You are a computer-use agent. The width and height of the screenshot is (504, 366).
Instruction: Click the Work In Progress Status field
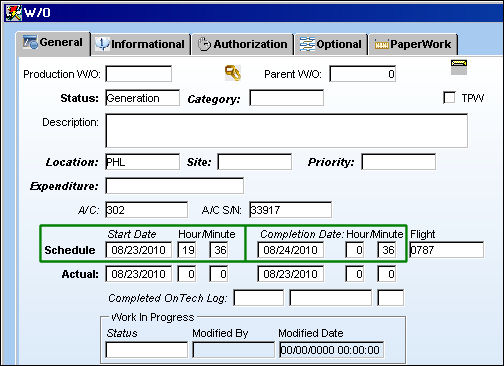(147, 350)
